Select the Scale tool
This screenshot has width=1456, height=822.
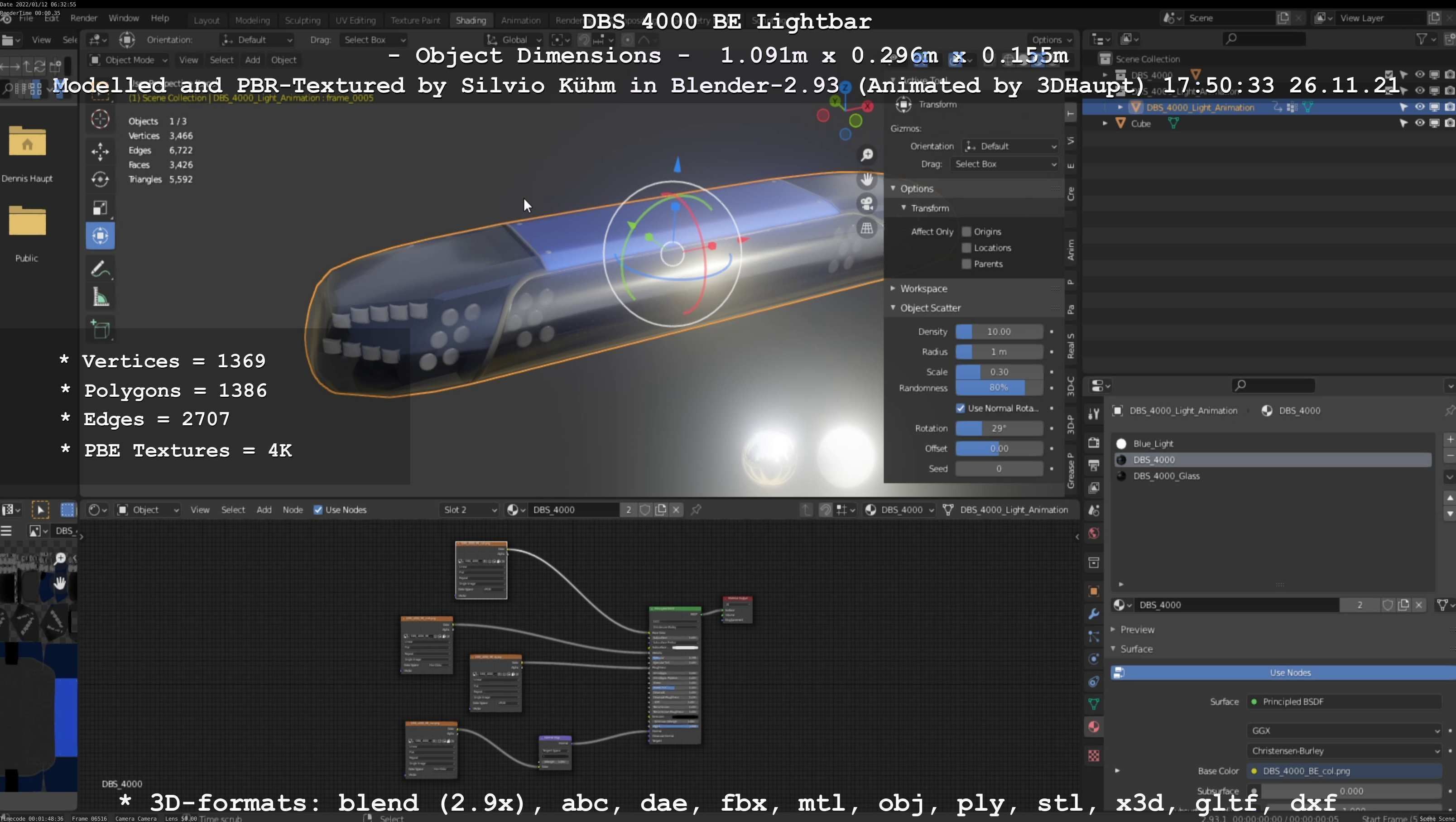click(100, 207)
